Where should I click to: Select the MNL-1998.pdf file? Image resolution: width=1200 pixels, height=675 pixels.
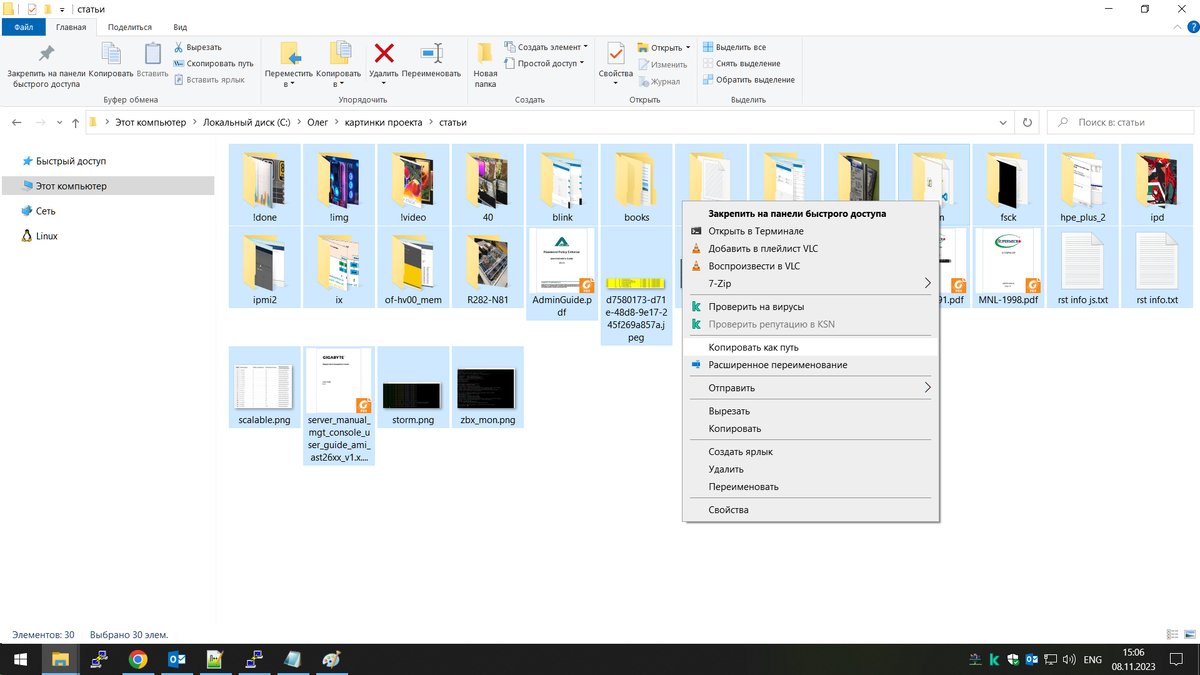point(1008,268)
